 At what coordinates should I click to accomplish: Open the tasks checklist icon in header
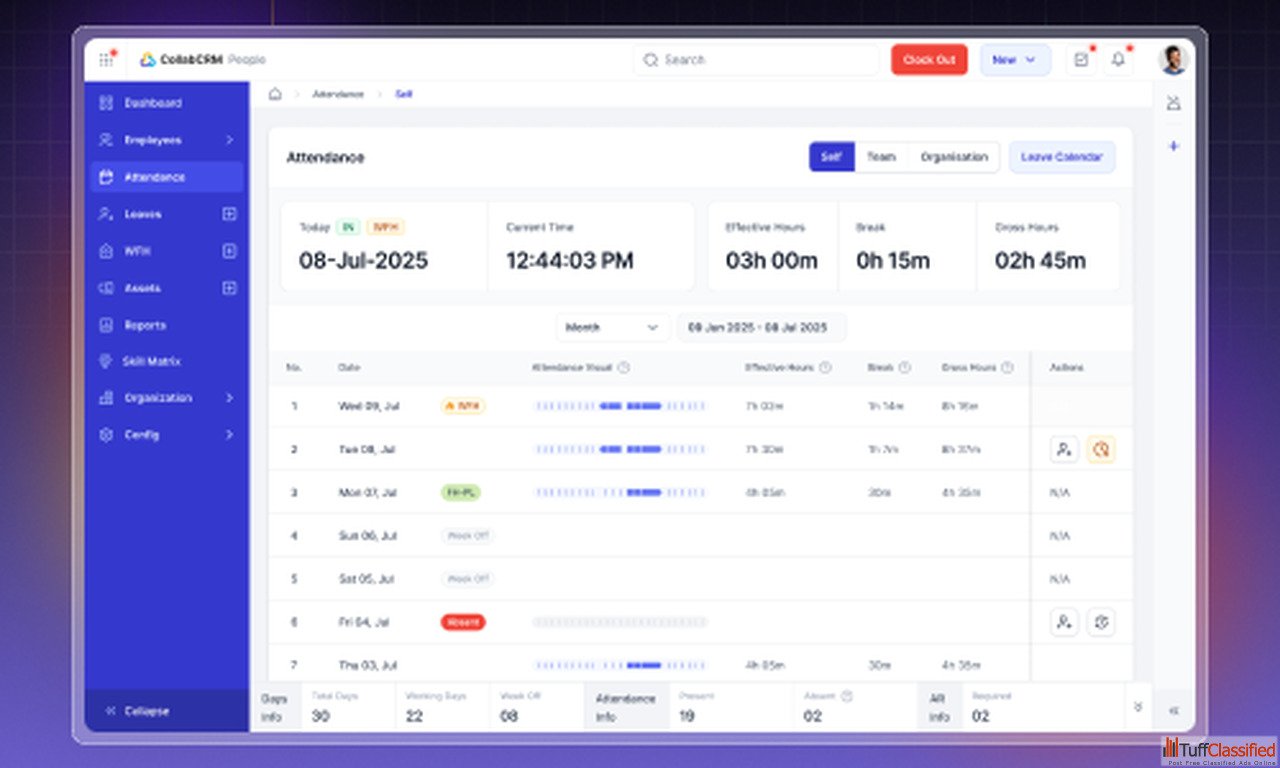pyautogui.click(x=1081, y=60)
